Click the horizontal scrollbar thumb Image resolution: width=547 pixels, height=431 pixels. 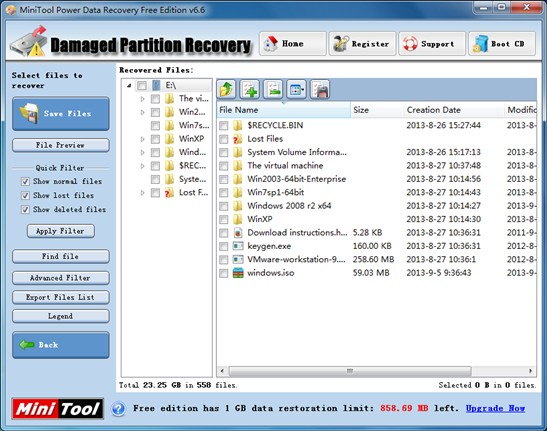350,371
